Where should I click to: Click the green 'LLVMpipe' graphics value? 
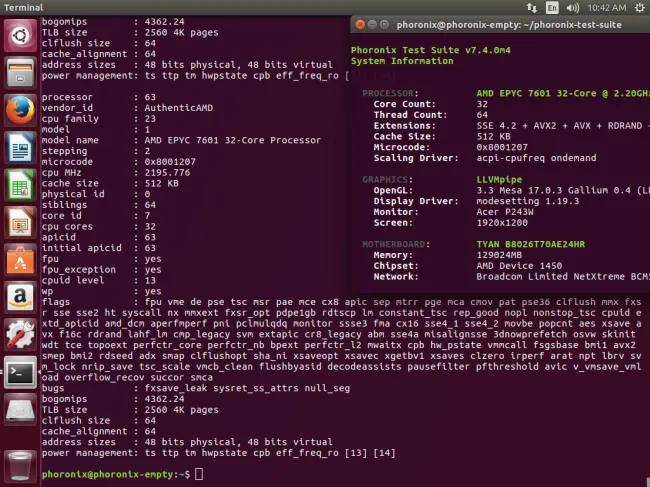[x=499, y=179]
